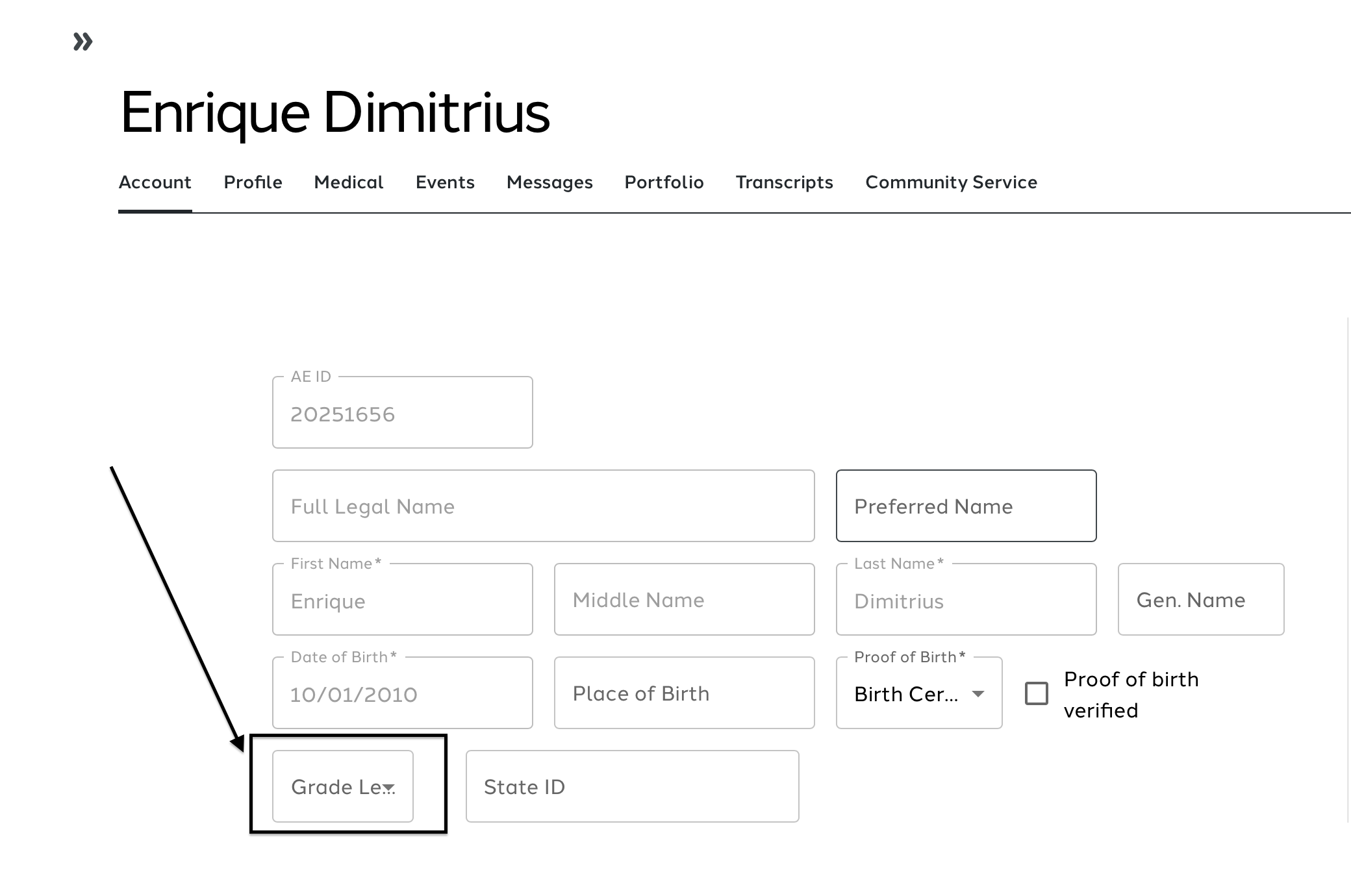This screenshot has width=1351, height=896.
Task: Select the Gen. Name field
Action: 1200,600
